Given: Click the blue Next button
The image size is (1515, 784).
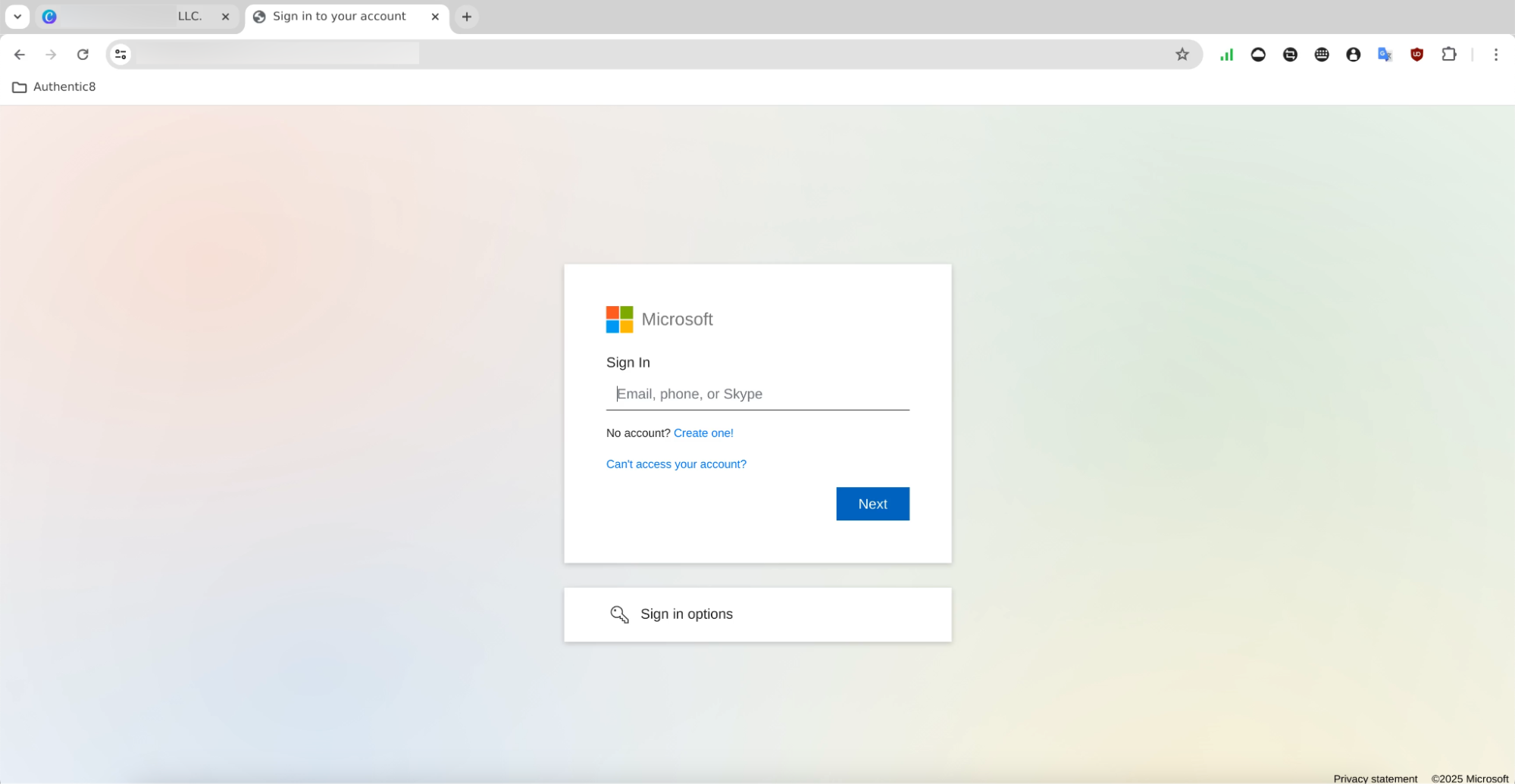Looking at the screenshot, I should click(x=872, y=504).
